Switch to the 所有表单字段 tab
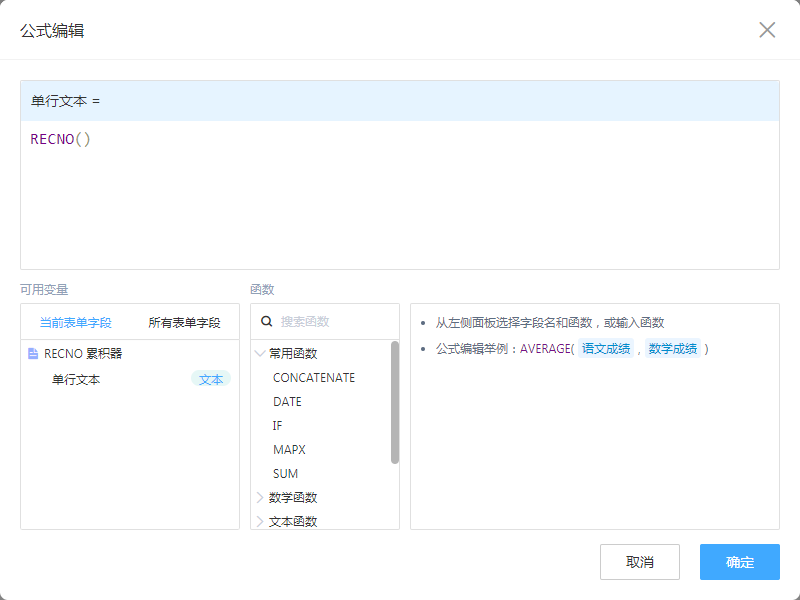800x600 pixels. click(184, 323)
